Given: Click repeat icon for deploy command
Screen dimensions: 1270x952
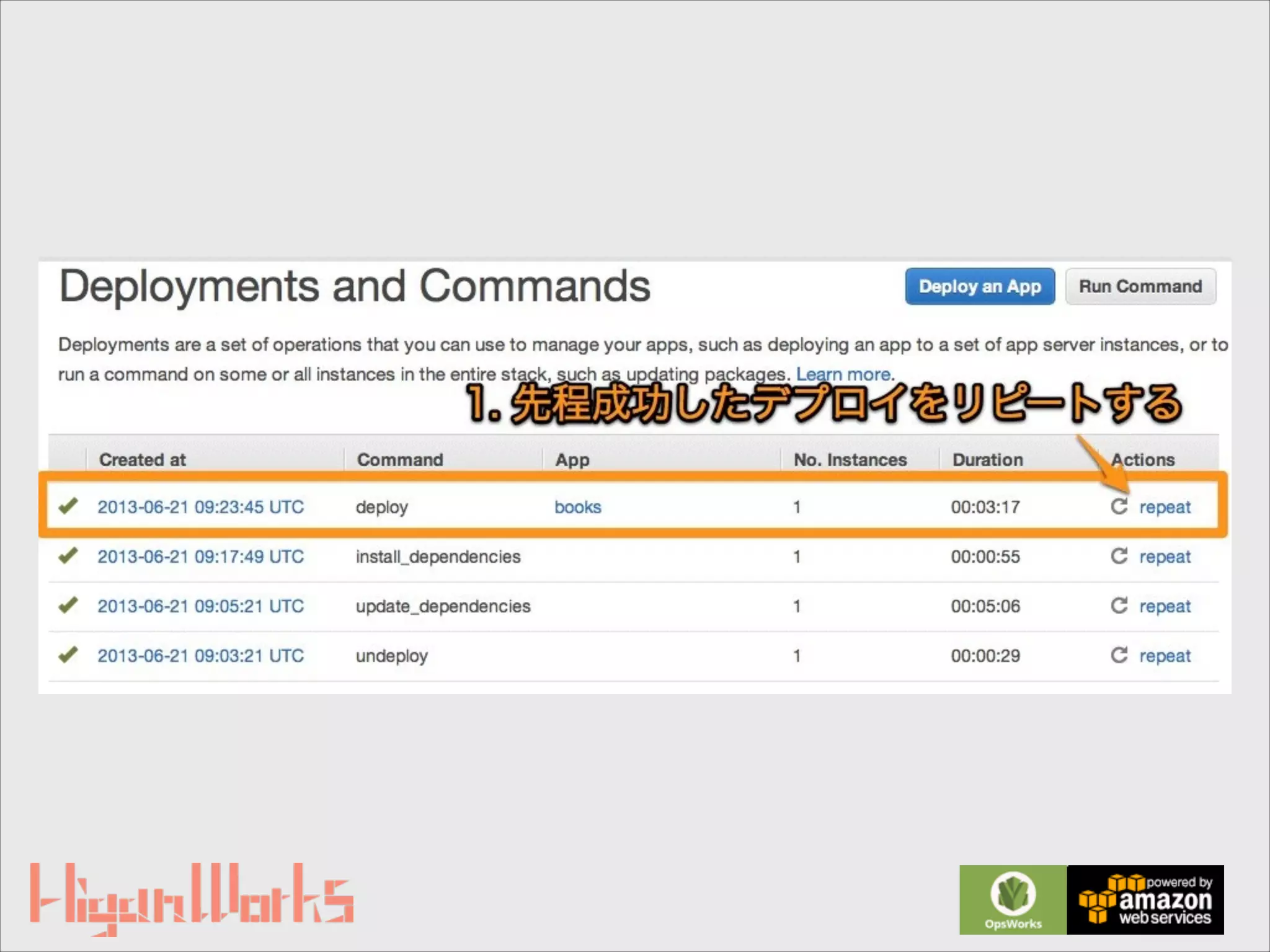Looking at the screenshot, I should [x=1119, y=506].
